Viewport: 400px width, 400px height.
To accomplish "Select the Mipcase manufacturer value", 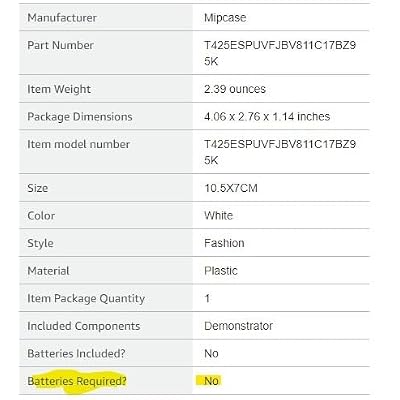I will pyautogui.click(x=225, y=18).
